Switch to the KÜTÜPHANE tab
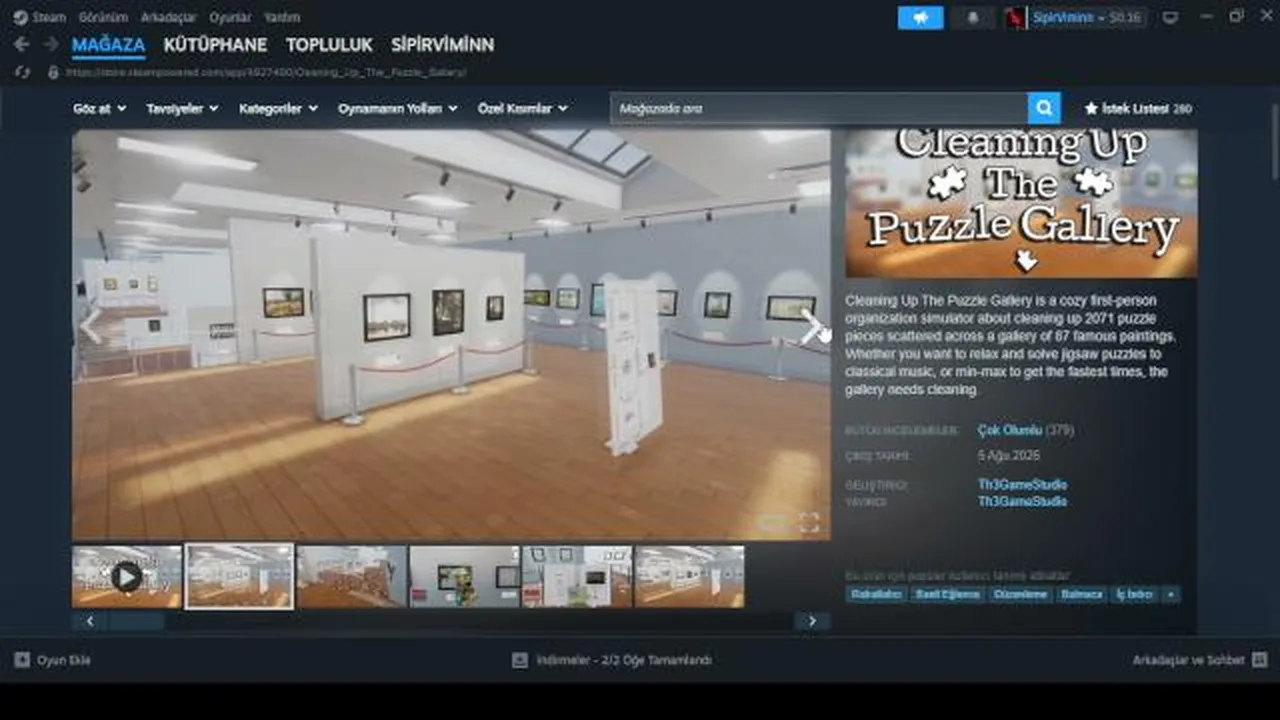 coord(215,45)
